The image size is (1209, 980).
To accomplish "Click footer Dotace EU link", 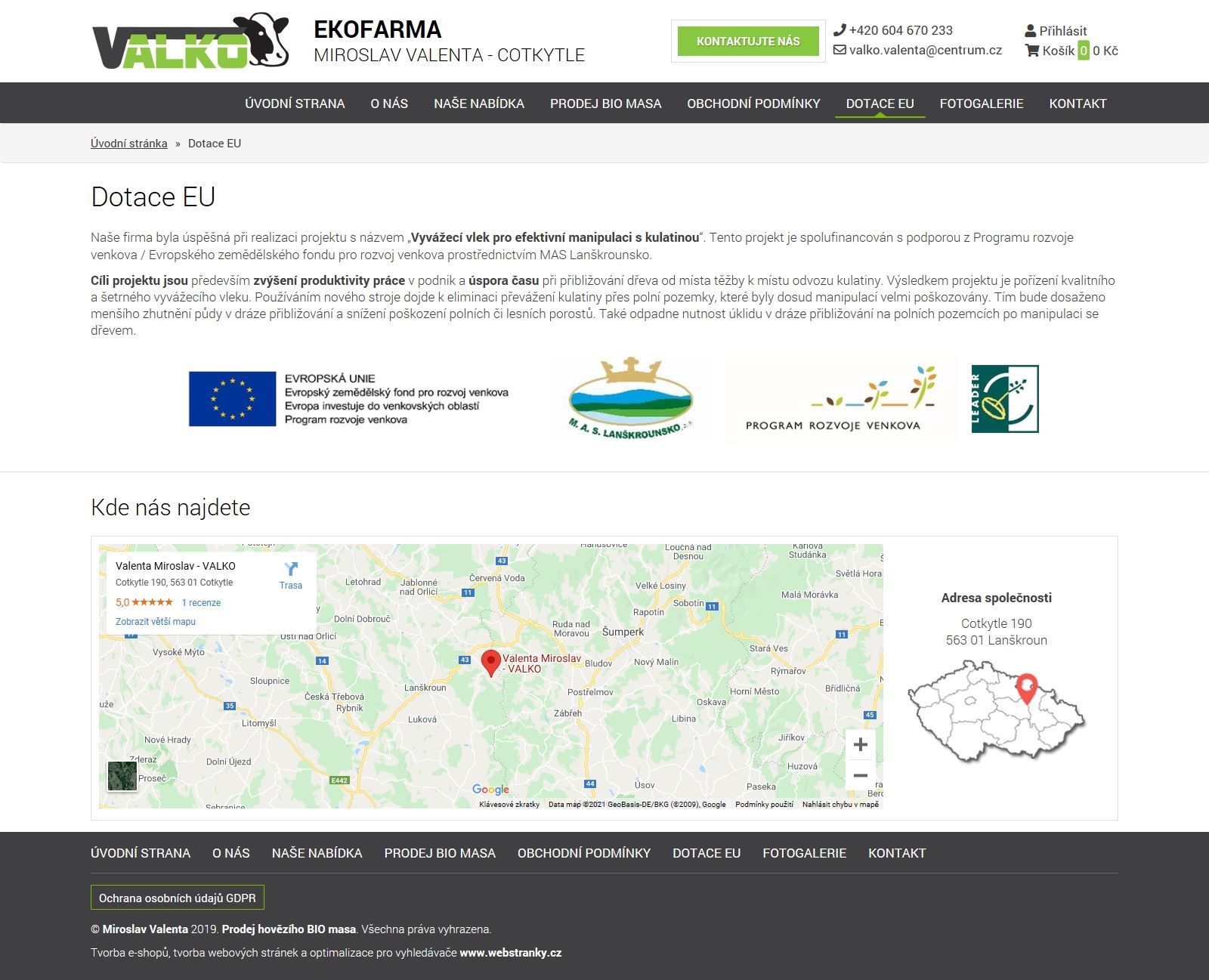I will 707,853.
